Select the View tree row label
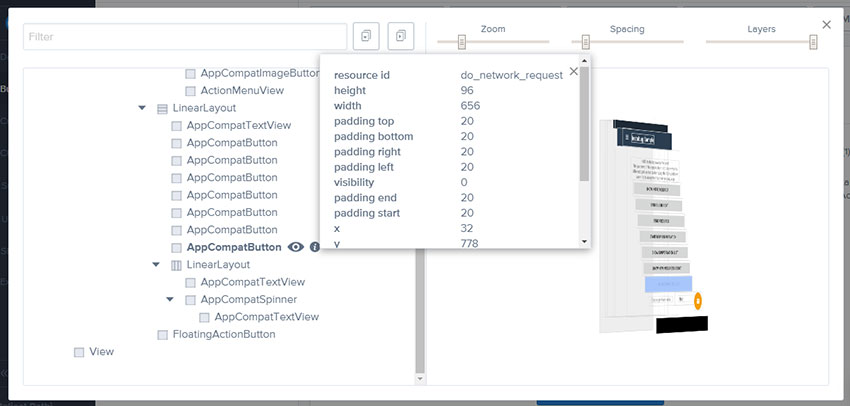850x406 pixels. (101, 351)
